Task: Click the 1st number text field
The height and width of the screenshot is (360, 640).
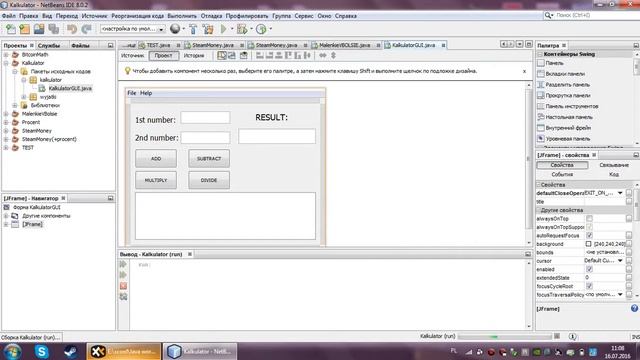Action: [x=205, y=118]
